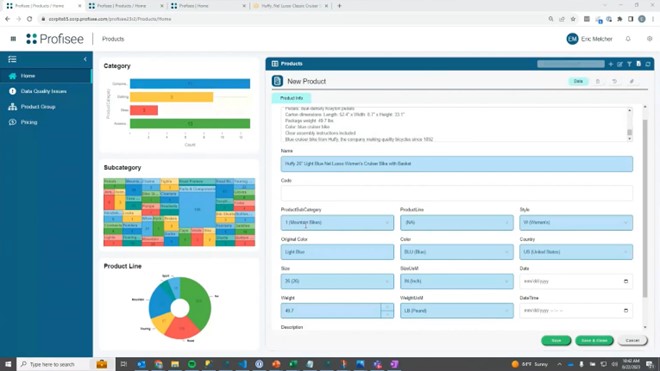Open the hamburger menu next to the Profisee logo
The image size is (660, 371).
coord(13,39)
